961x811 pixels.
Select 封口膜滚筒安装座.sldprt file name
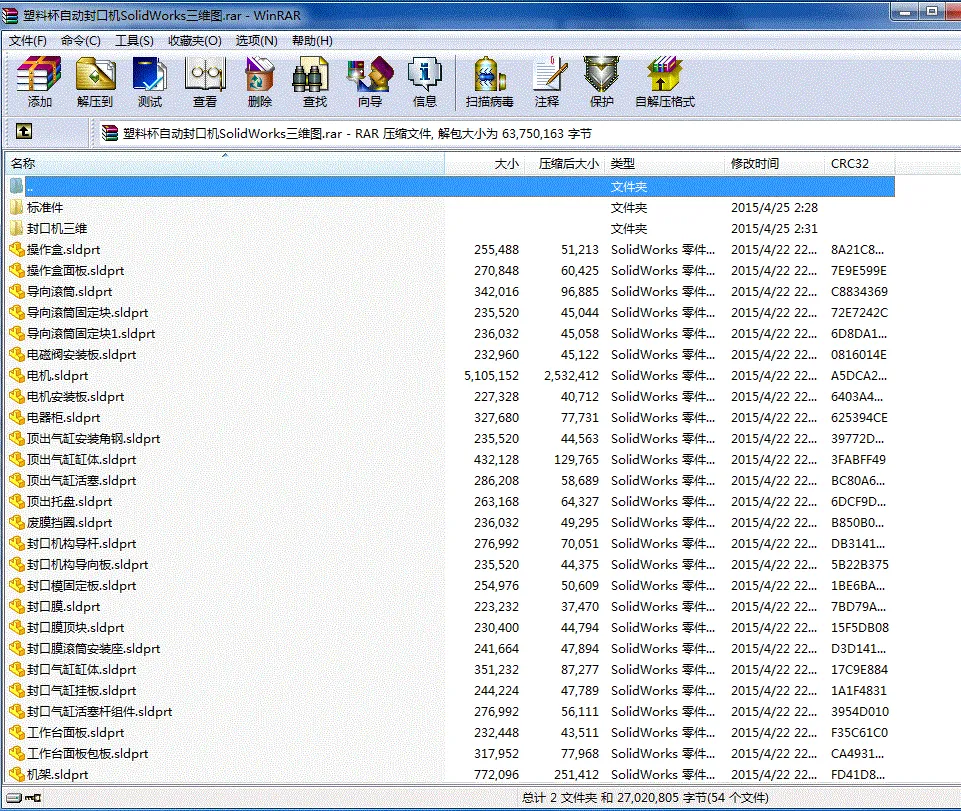pyautogui.click(x=94, y=649)
